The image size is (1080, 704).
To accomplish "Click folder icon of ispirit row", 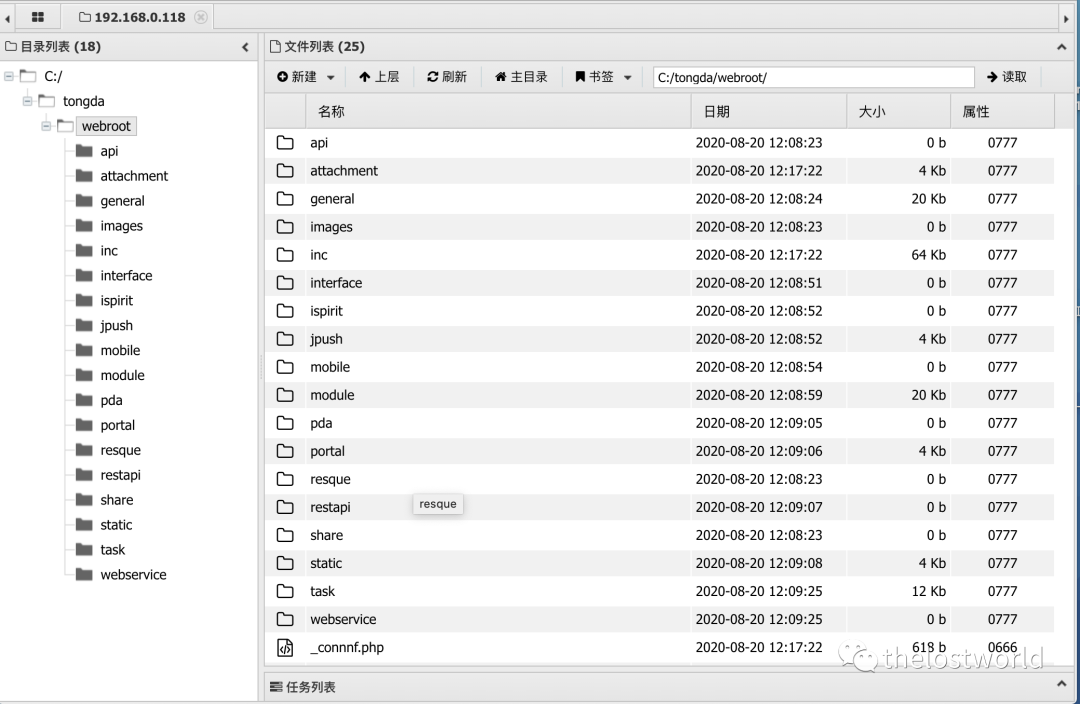I will click(x=285, y=311).
